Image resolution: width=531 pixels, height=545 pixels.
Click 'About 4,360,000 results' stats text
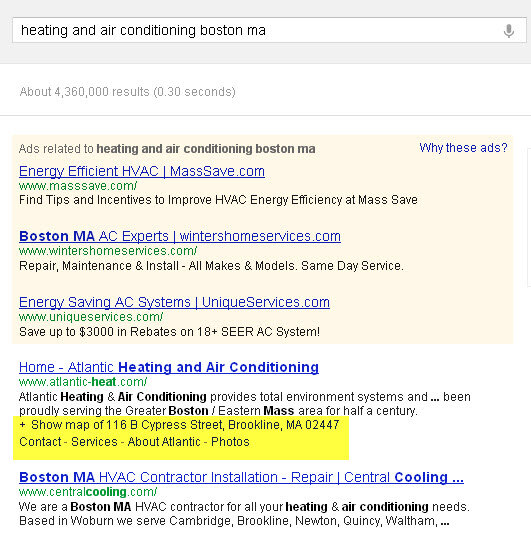coord(128,92)
